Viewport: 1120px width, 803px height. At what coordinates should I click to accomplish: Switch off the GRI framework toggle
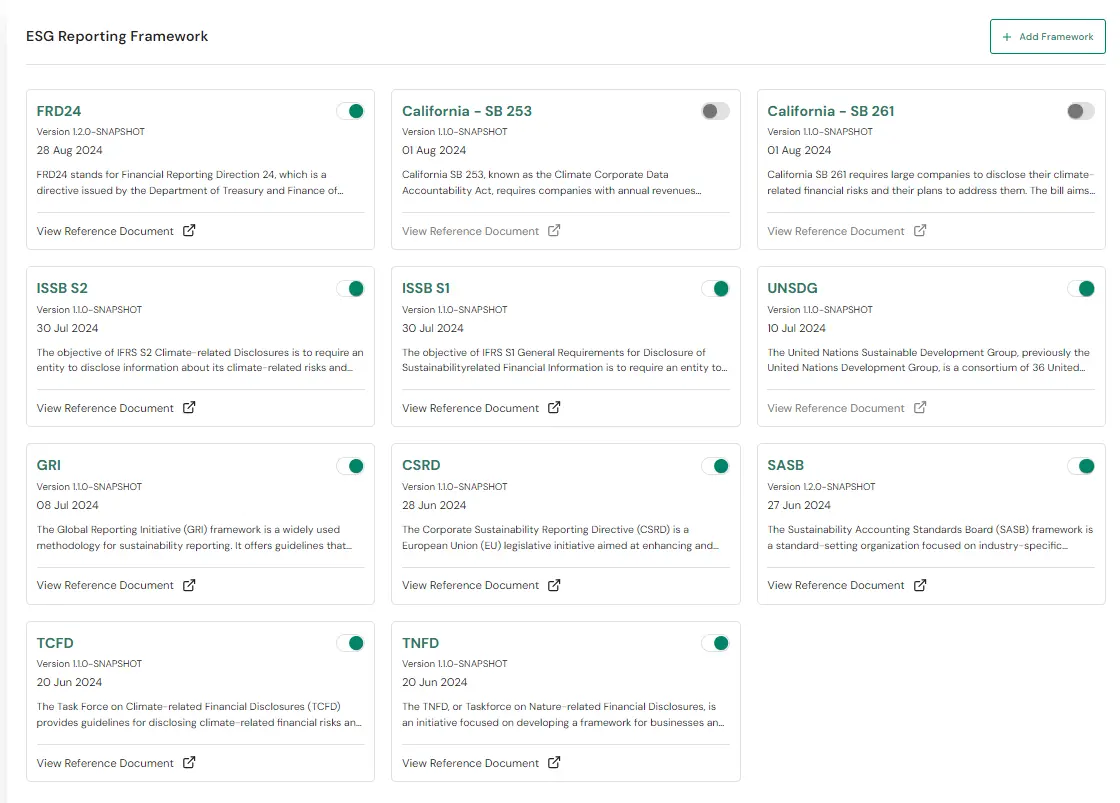pos(350,466)
